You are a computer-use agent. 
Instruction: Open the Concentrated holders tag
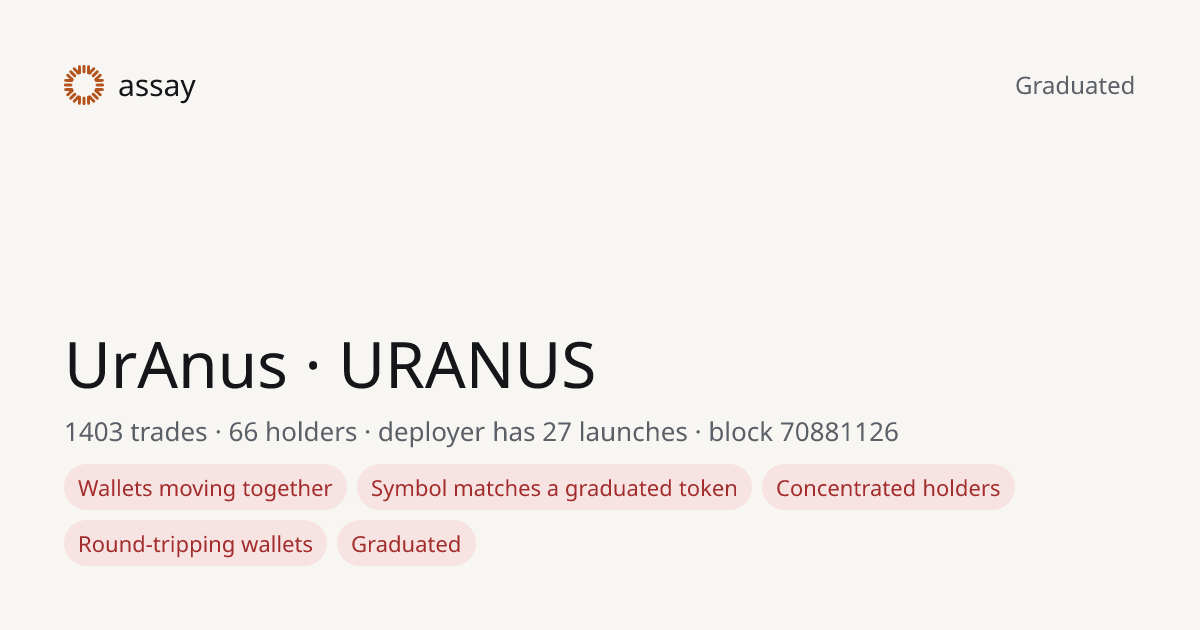888,488
